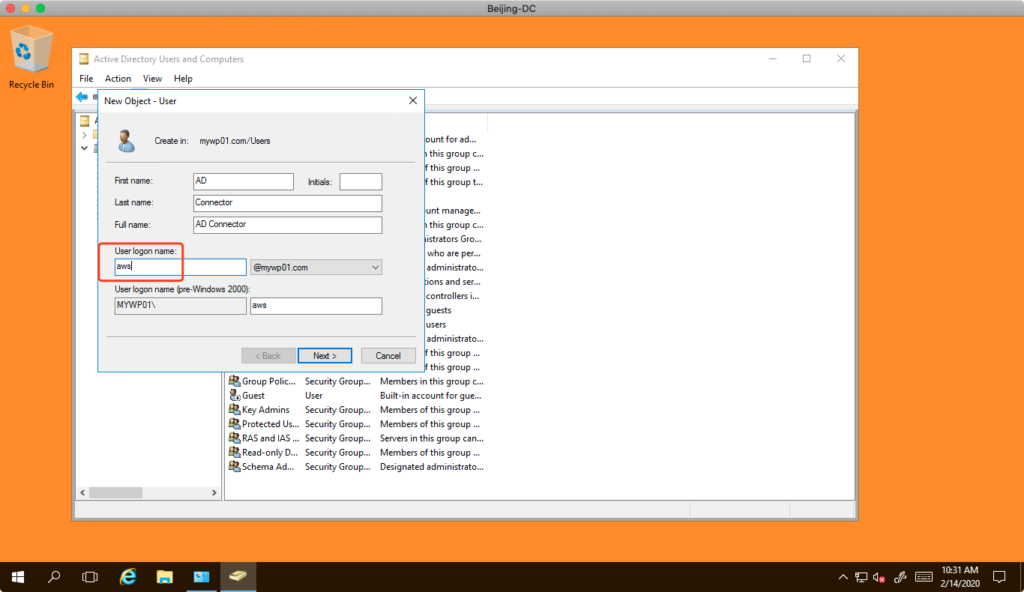The image size is (1024, 592).
Task: Collapse the expanded domain tree node
Action: click(85, 147)
